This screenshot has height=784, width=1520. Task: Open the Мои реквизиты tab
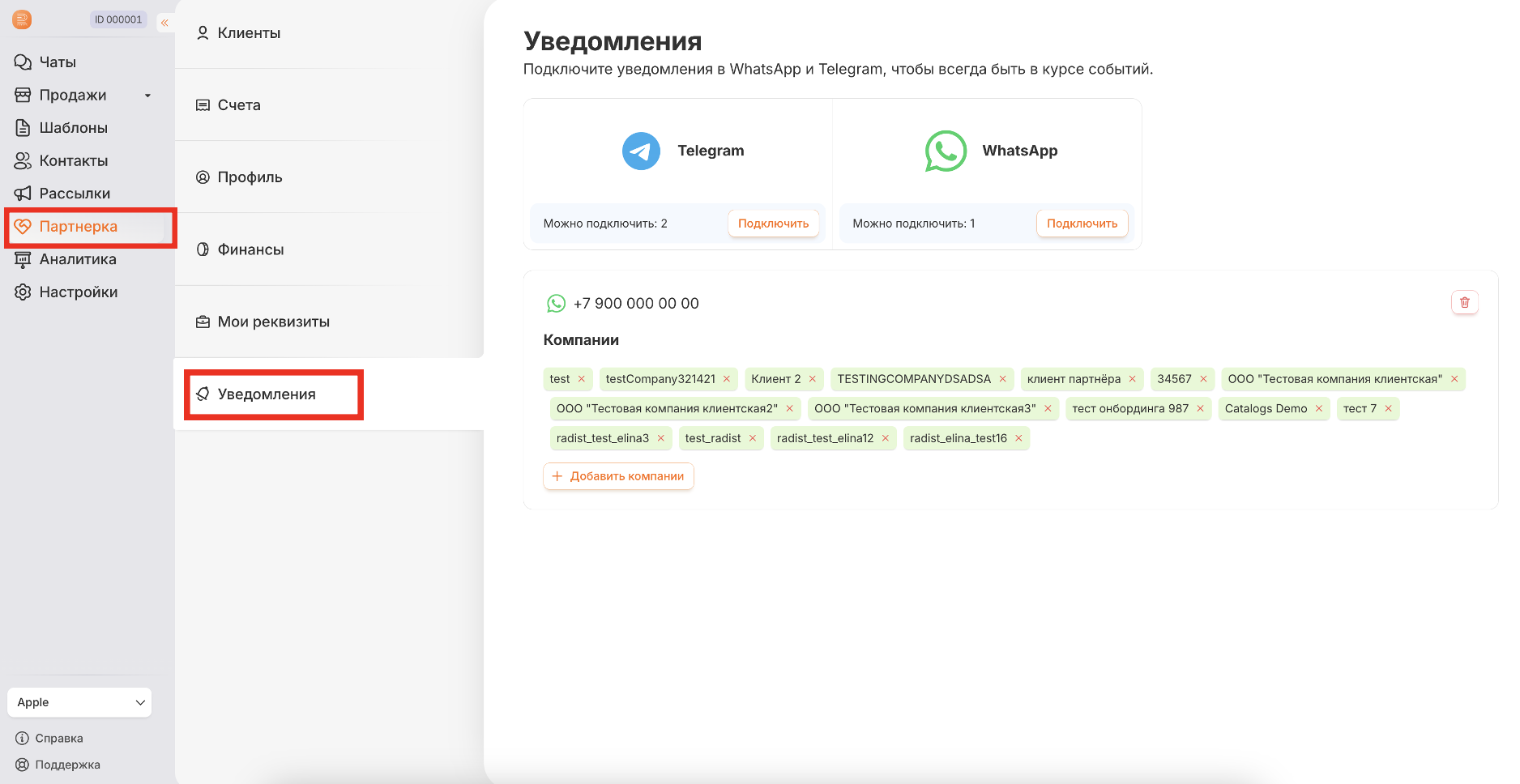273,322
